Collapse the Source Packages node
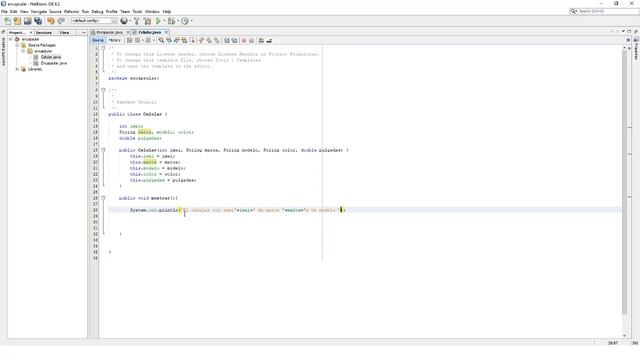 pyautogui.click(x=17, y=45)
